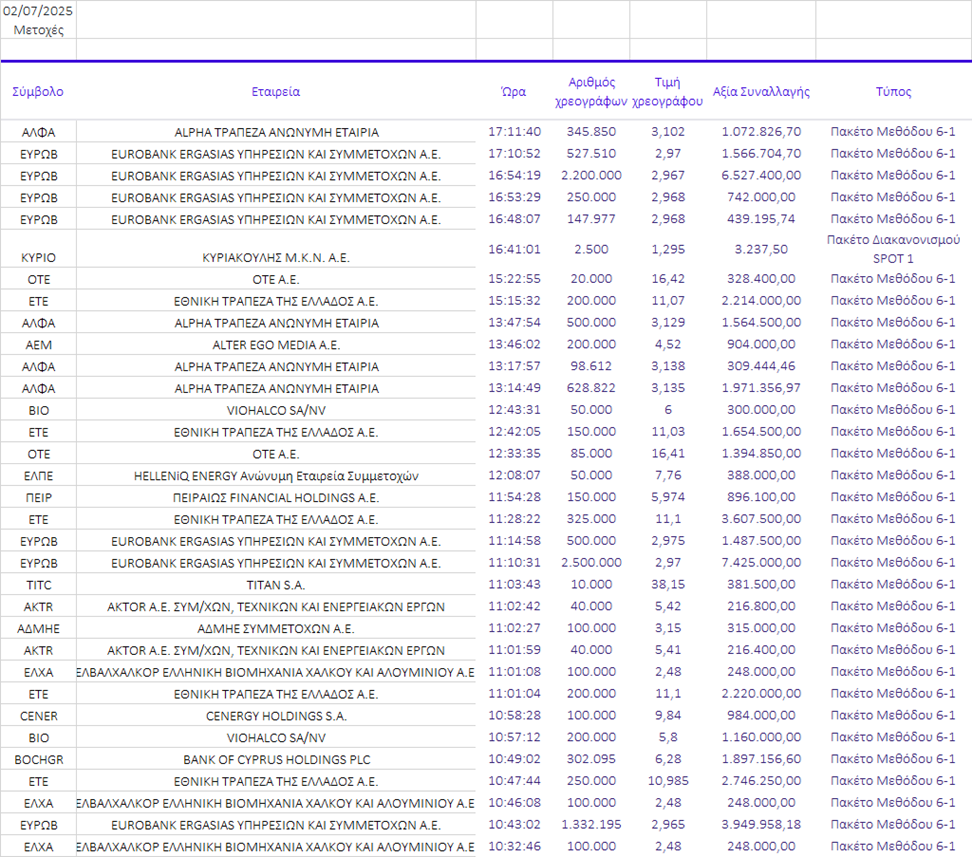This screenshot has width=972, height=857.
Task: Select the time cell 17:11:40
Action: click(514, 131)
